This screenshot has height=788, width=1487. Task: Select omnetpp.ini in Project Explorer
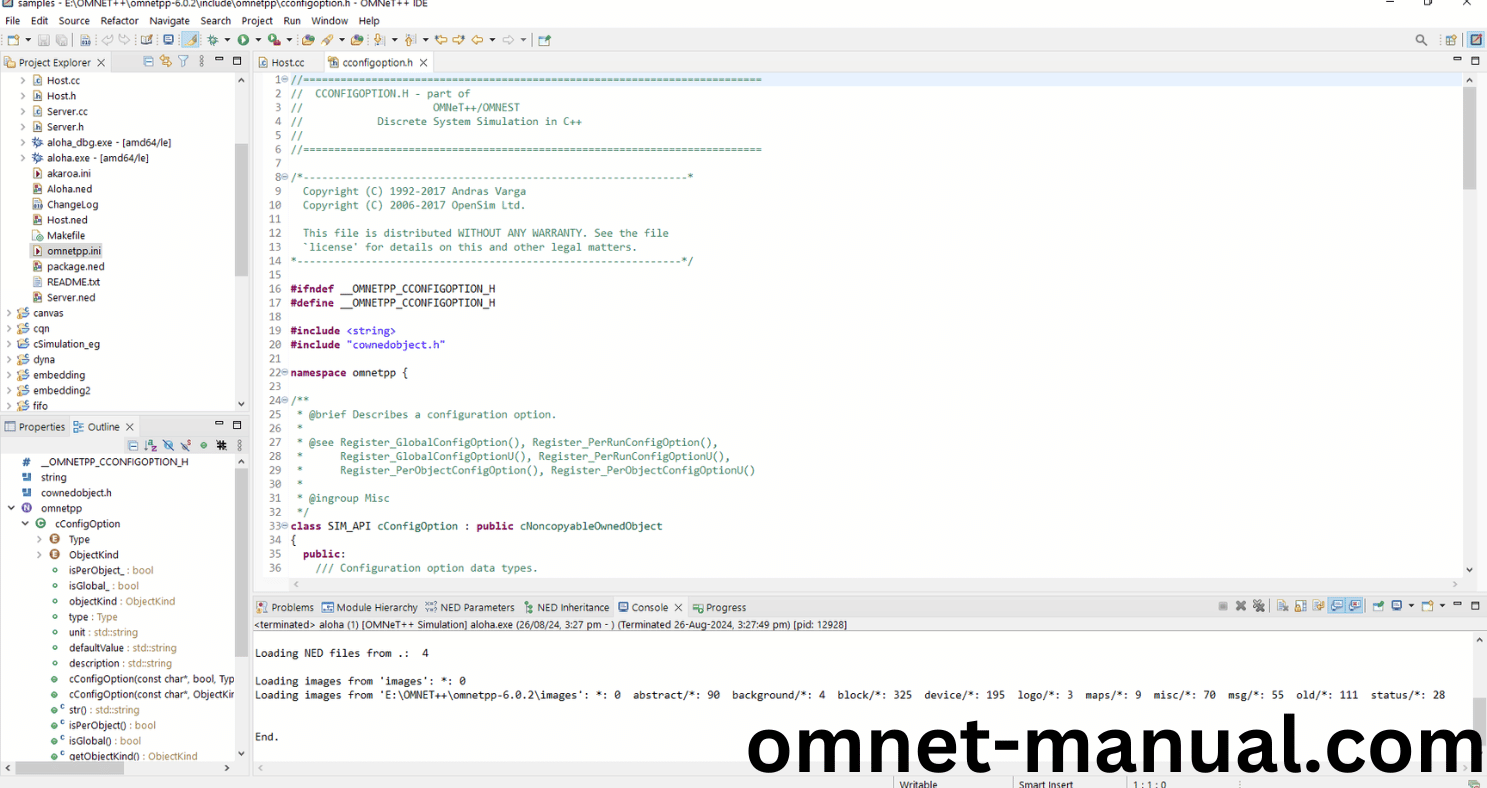point(73,251)
